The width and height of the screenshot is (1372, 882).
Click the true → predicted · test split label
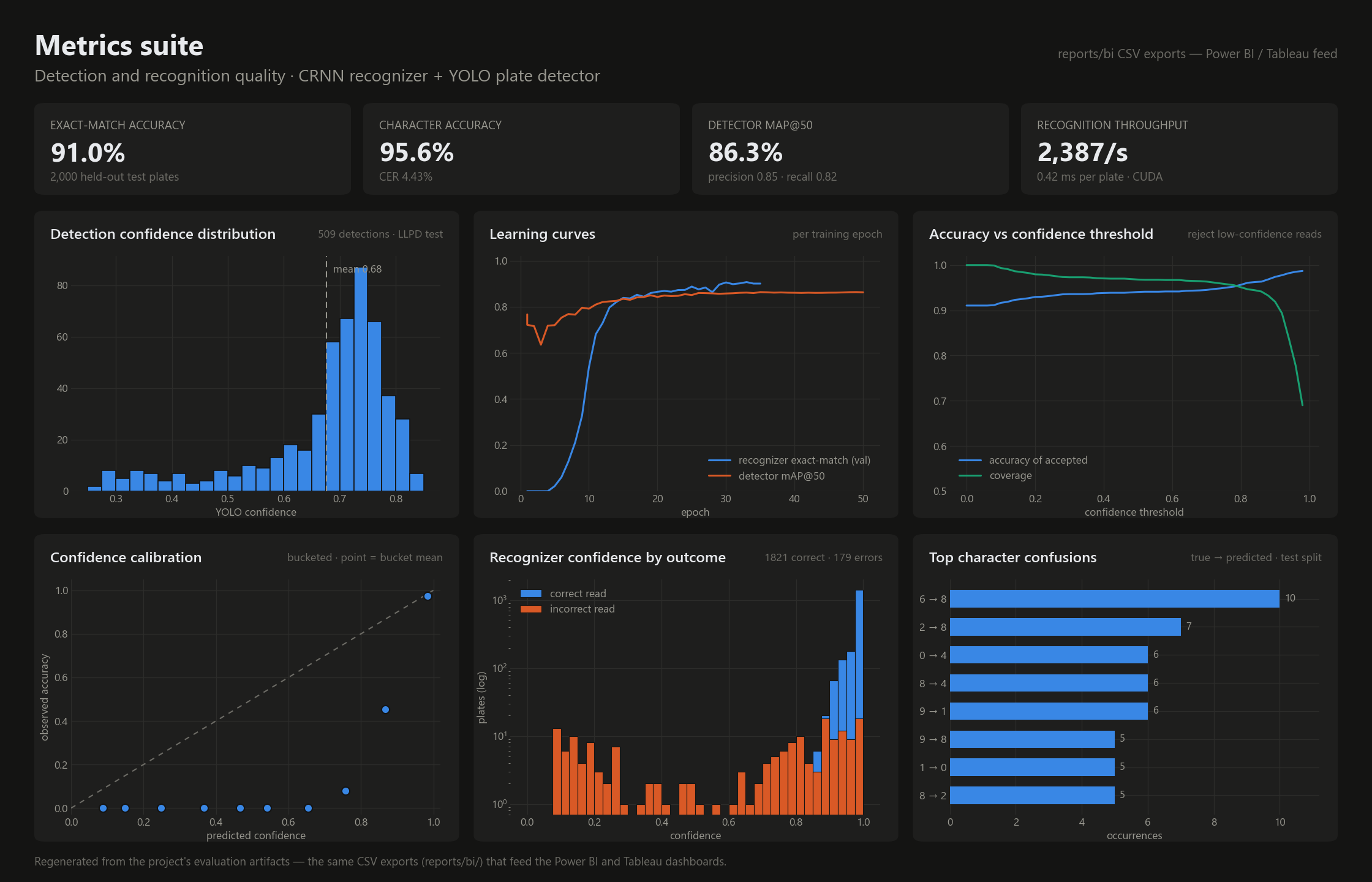tap(1256, 557)
